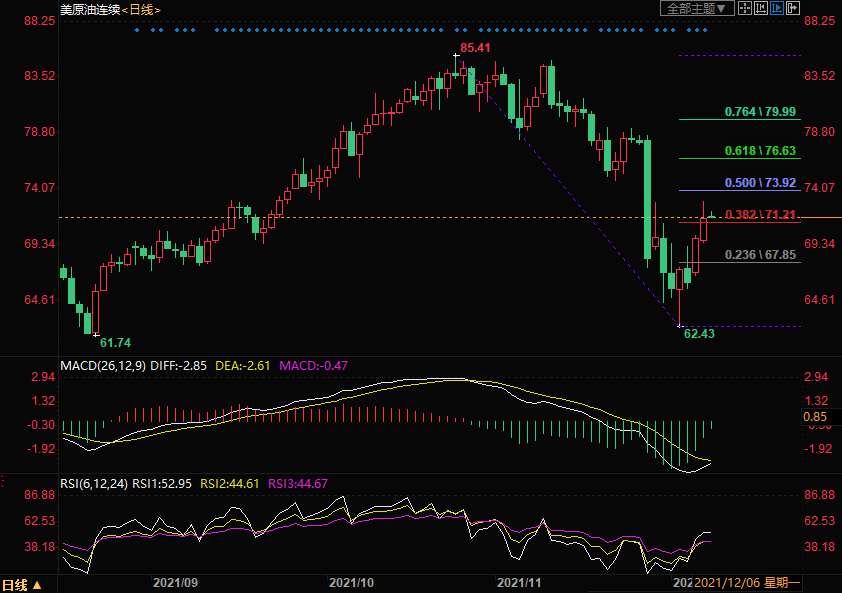The width and height of the screenshot is (842, 593).
Task: Click the 0.618 \ 76.63 Fibonacci level label
Action: click(x=761, y=151)
